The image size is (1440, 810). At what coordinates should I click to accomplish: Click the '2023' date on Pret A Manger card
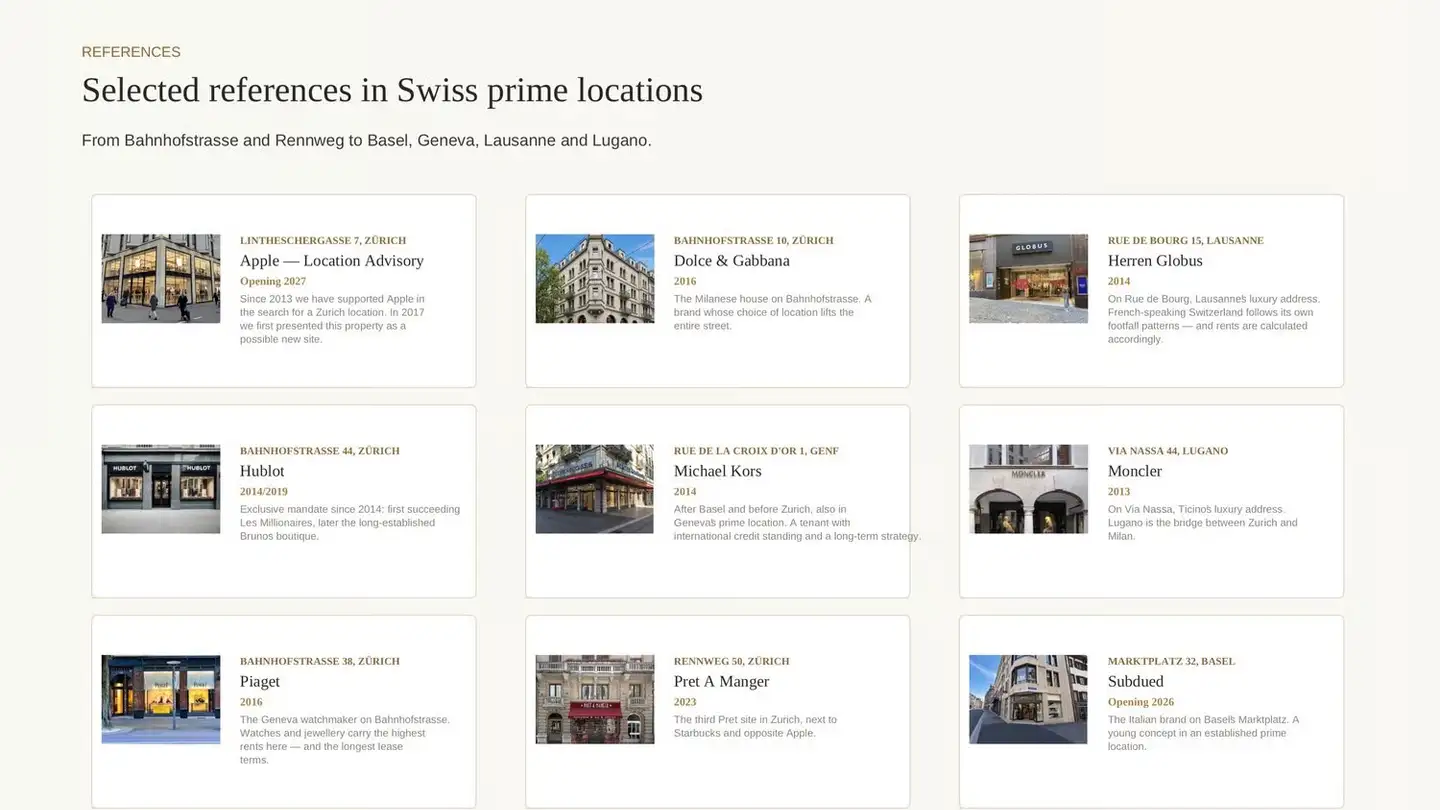[x=685, y=702]
